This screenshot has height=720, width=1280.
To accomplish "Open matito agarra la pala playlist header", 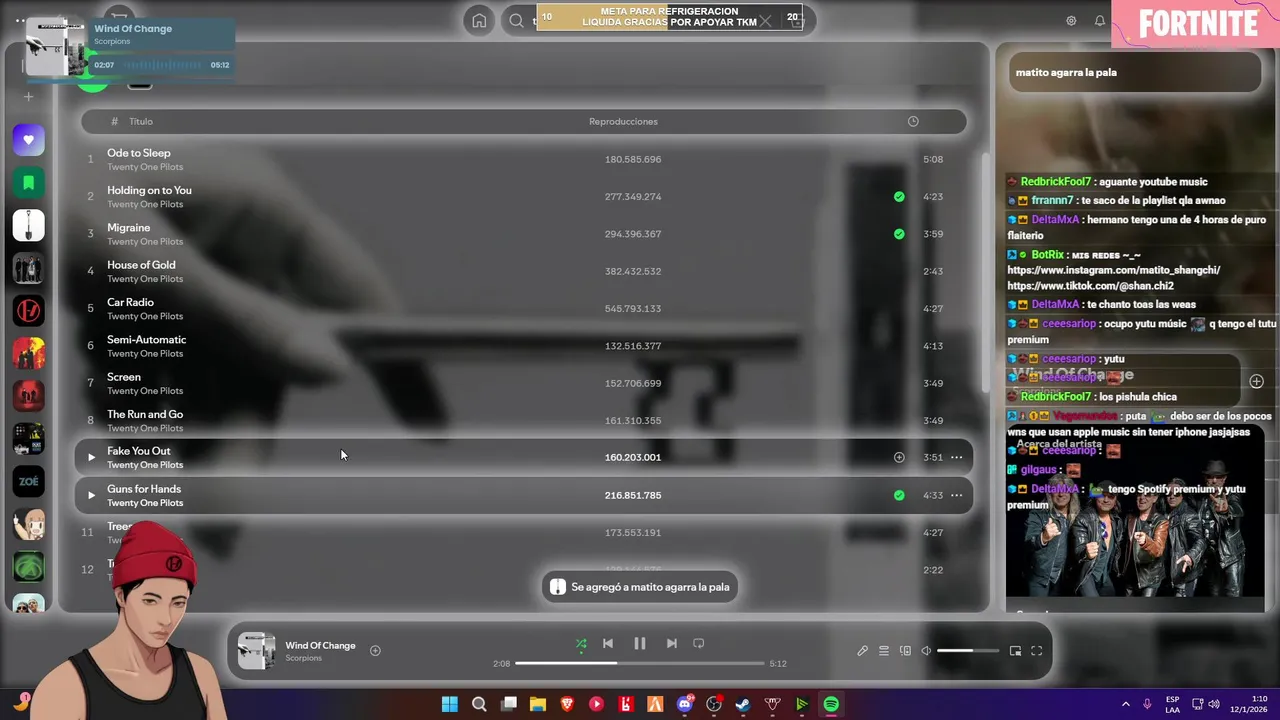I will tap(1066, 72).
